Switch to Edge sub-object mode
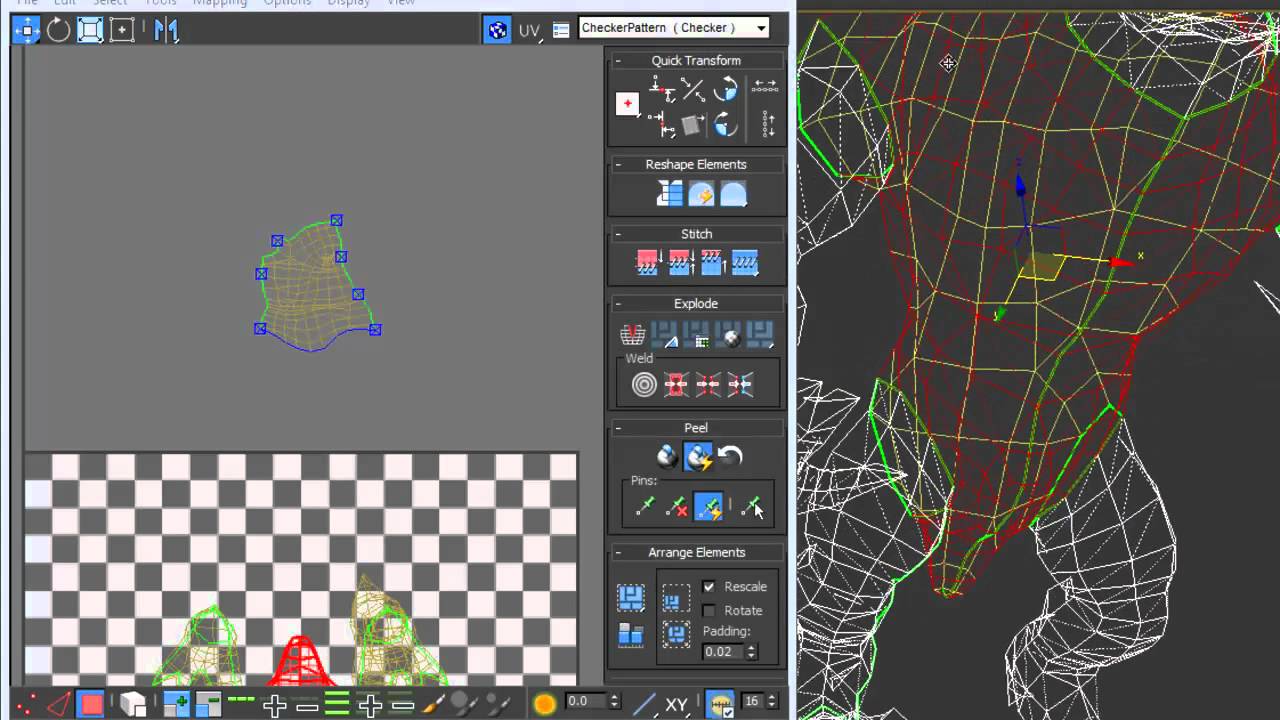This screenshot has width=1280, height=720. 59,705
